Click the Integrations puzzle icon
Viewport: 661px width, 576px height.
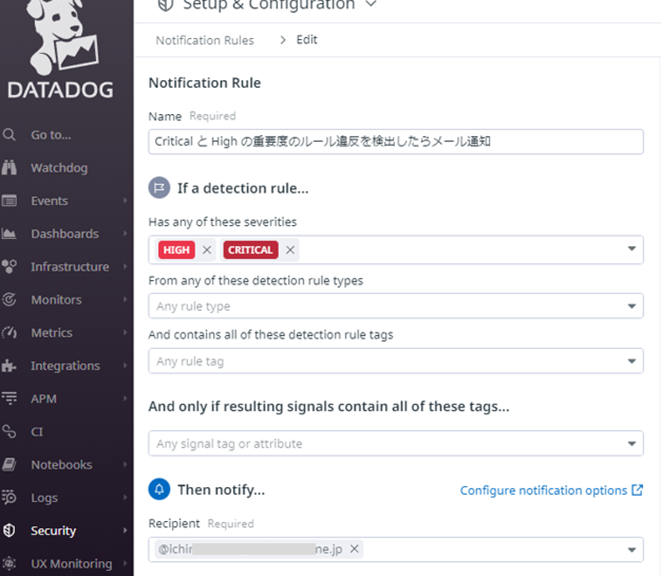tap(9, 366)
